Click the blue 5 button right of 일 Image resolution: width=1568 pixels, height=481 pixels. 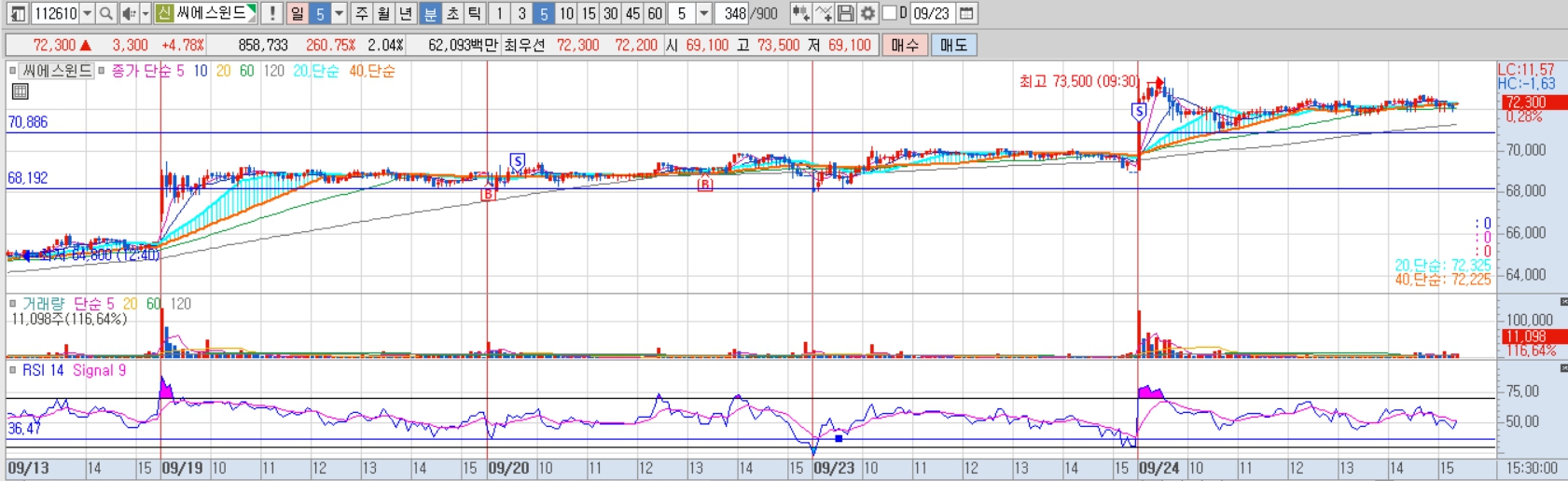(320, 13)
